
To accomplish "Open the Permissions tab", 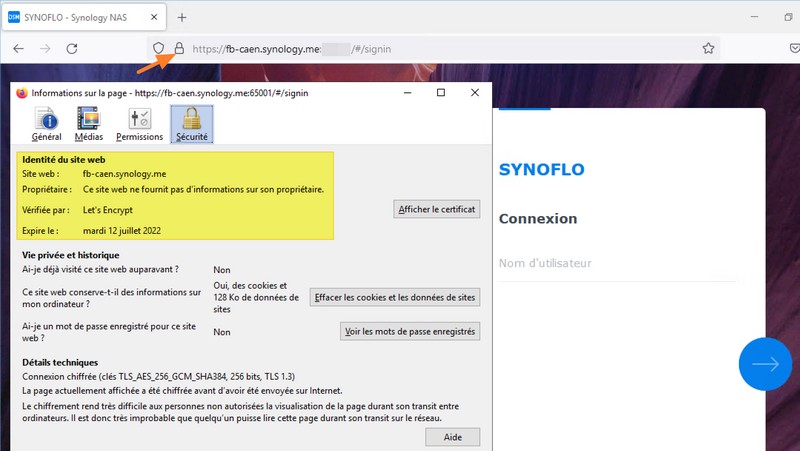I will (x=139, y=124).
